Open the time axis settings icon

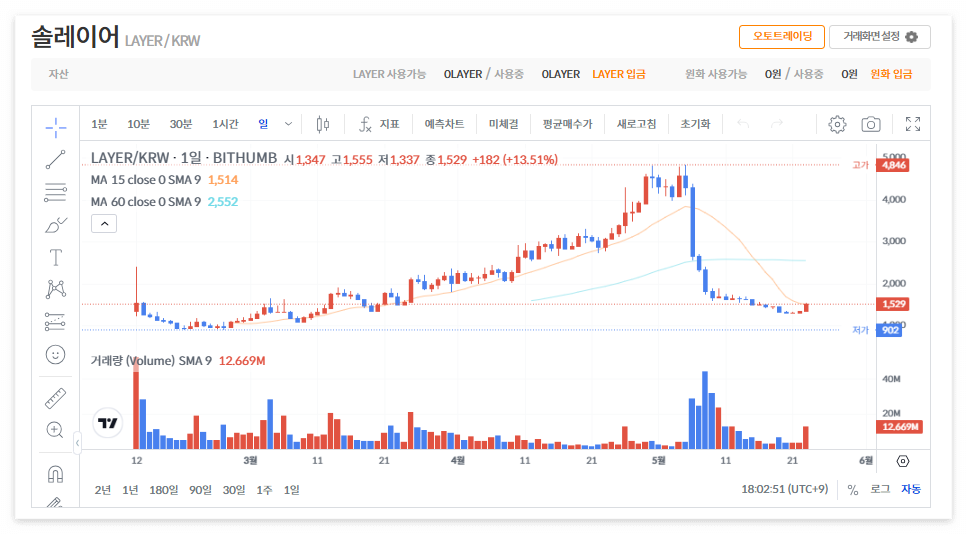pyautogui.click(x=903, y=461)
